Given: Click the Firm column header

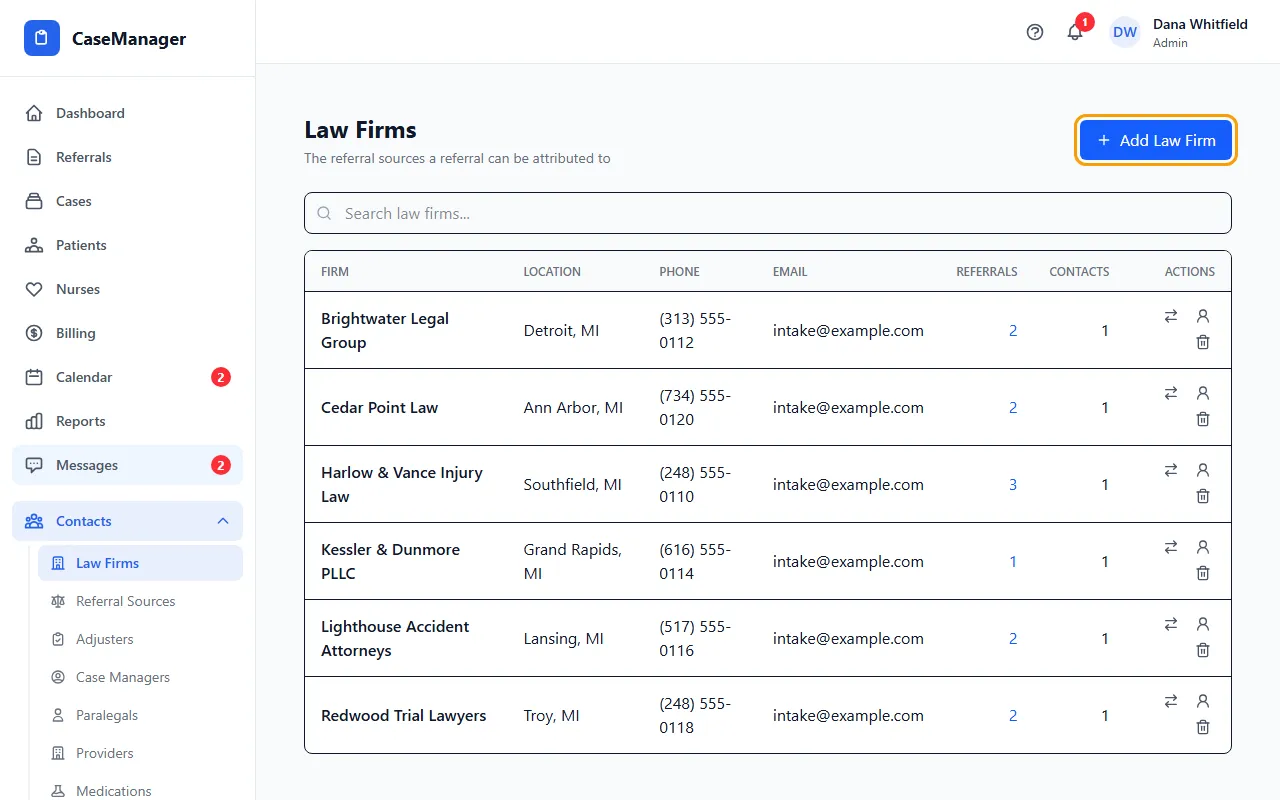Looking at the screenshot, I should (335, 271).
